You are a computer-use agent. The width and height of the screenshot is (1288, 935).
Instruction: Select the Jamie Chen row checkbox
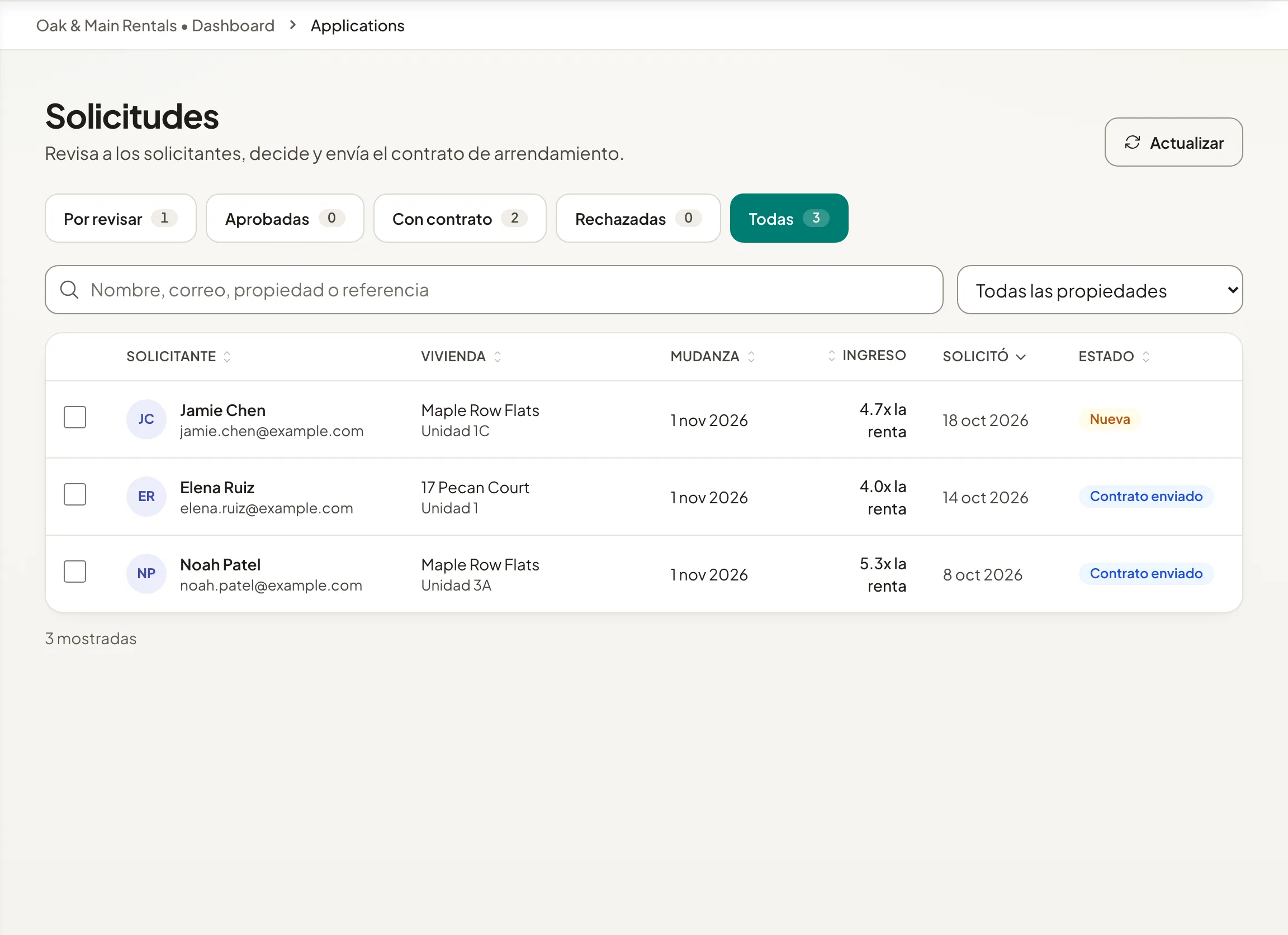point(75,417)
